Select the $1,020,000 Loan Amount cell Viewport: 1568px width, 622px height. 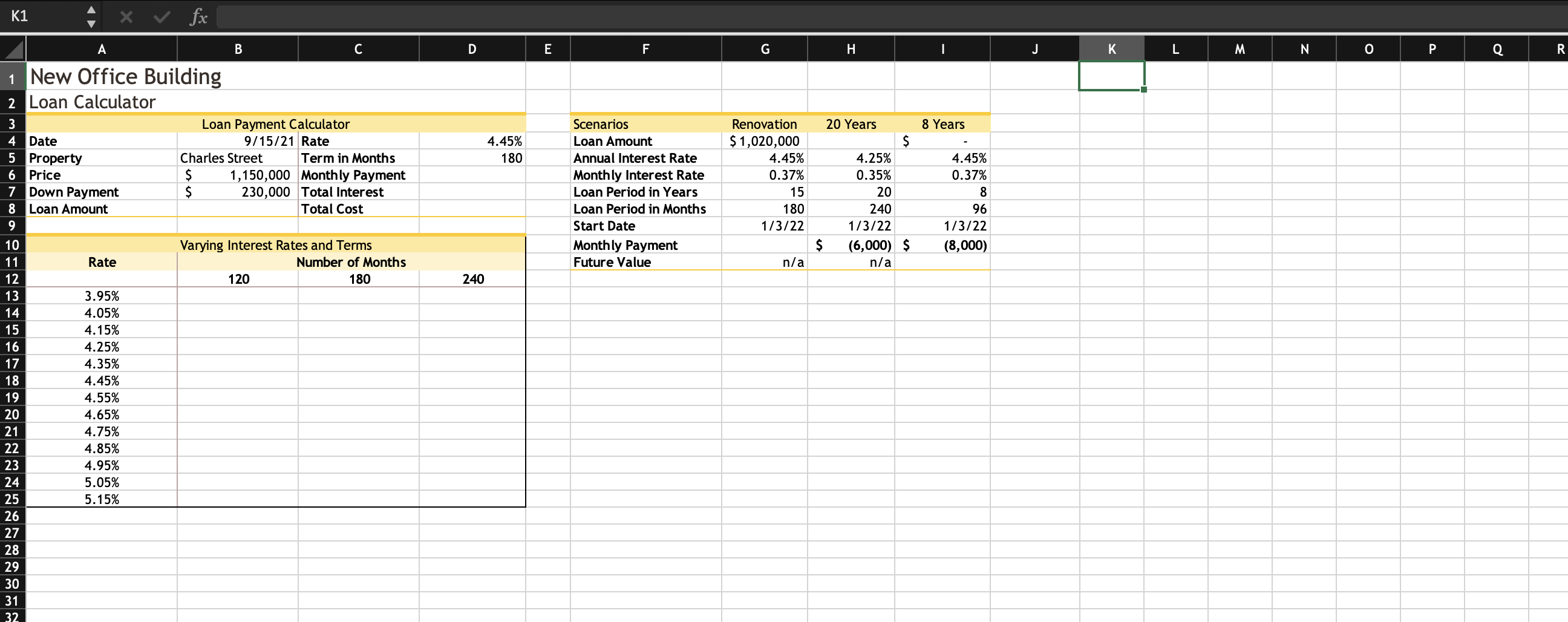pyautogui.click(x=764, y=141)
